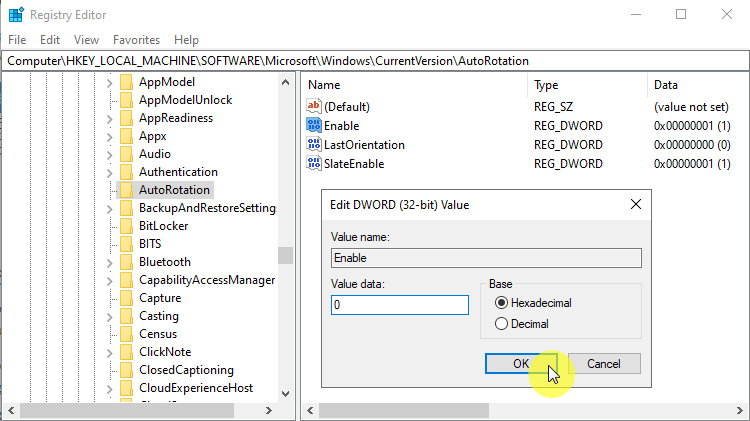This screenshot has width=750, height=421.
Task: Click the SlateEnable DWORD value icon
Action: 314,163
